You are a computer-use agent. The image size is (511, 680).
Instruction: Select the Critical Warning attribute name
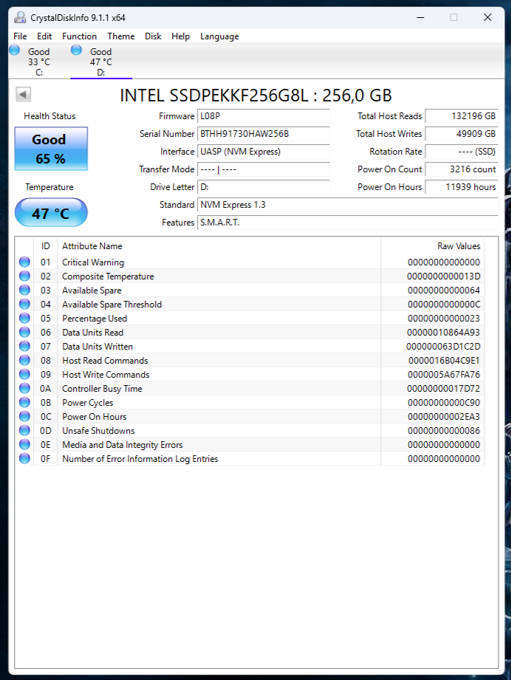tap(93, 262)
